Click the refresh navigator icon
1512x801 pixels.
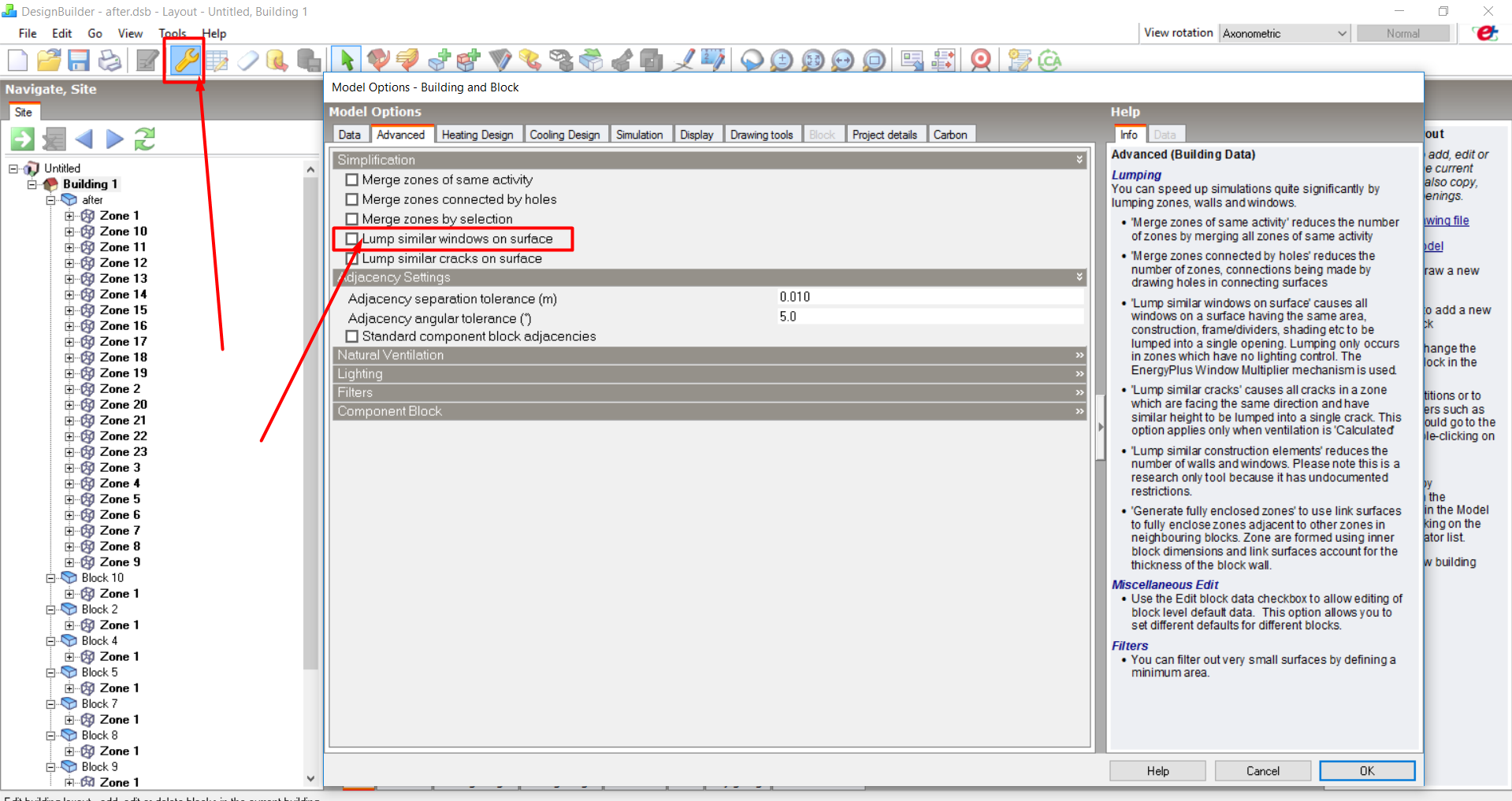(x=145, y=139)
